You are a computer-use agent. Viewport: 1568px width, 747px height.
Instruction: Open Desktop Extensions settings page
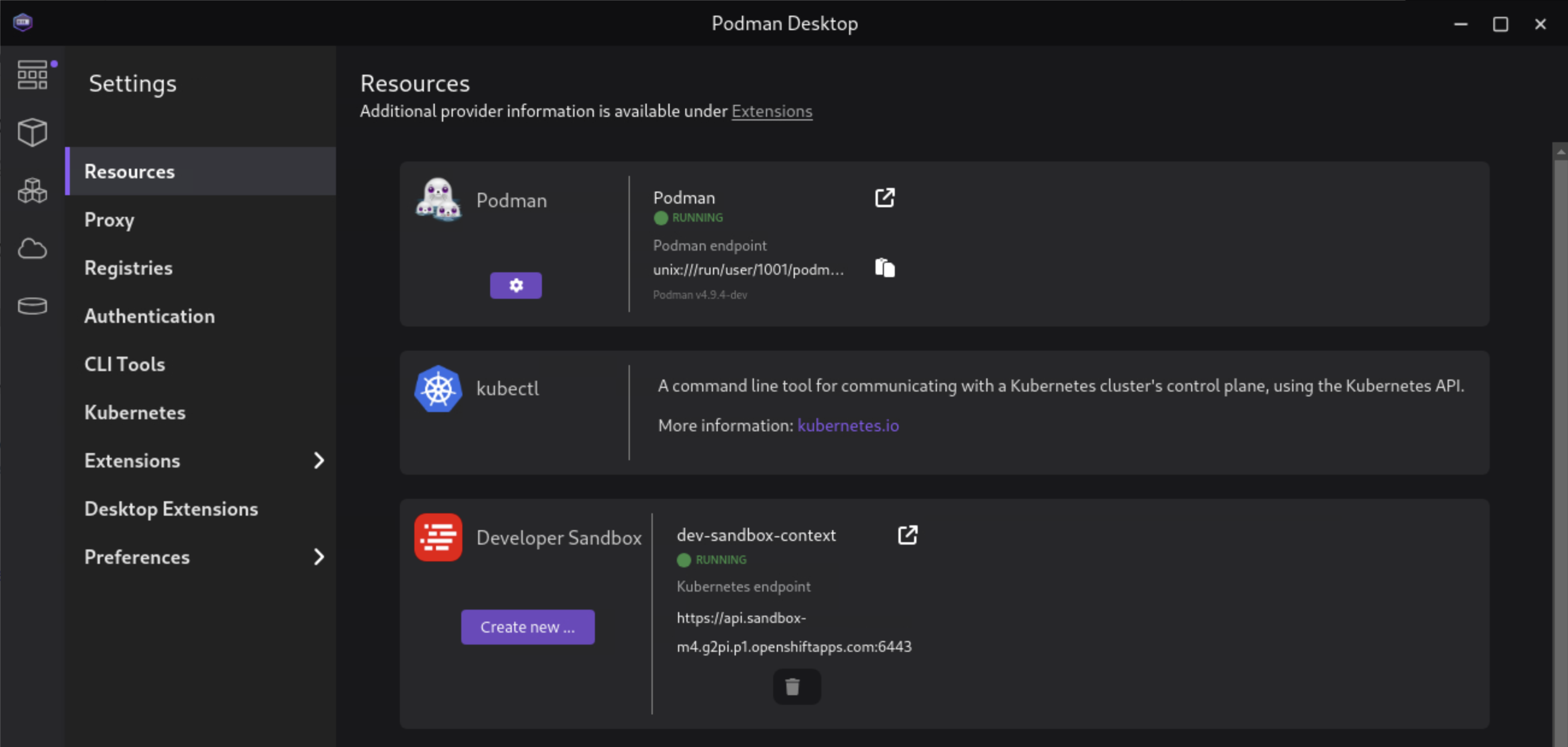201,508
